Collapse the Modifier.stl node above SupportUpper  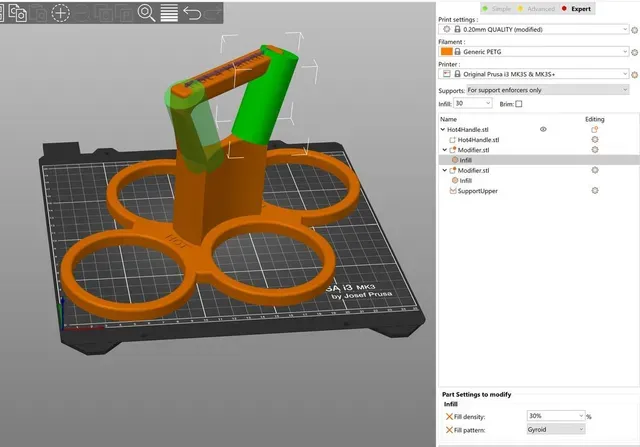445,170
